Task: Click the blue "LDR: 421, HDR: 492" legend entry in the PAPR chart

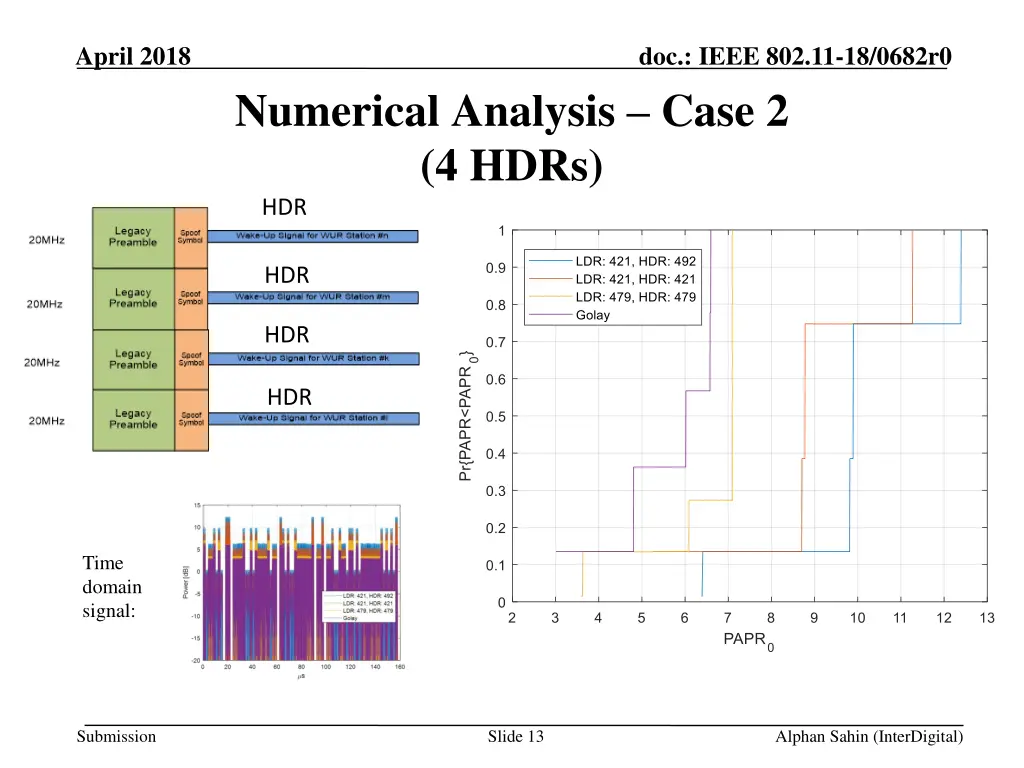Action: (635, 261)
